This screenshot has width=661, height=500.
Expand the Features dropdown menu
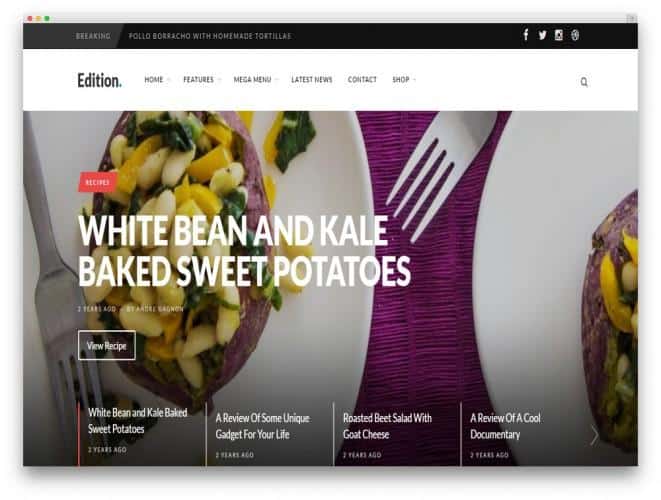202,80
